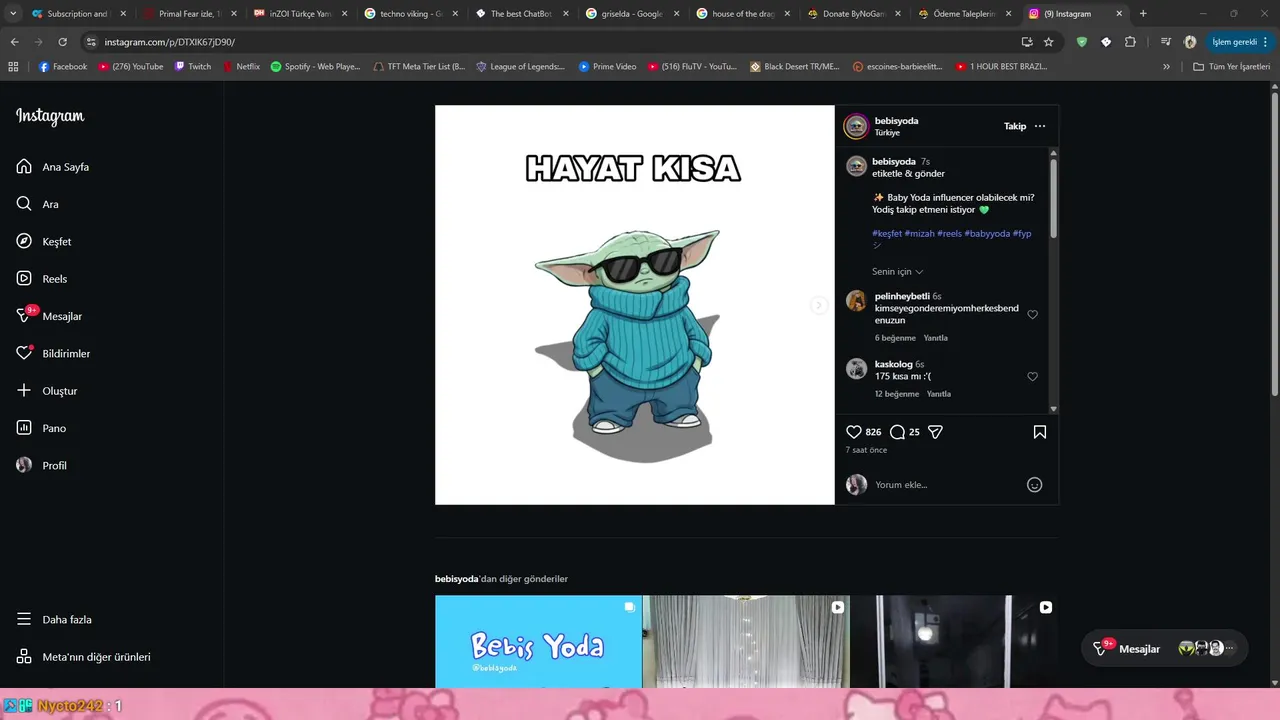Image resolution: width=1280 pixels, height=720 pixels.
Task: Open comments via speech bubble icon
Action: tap(897, 432)
